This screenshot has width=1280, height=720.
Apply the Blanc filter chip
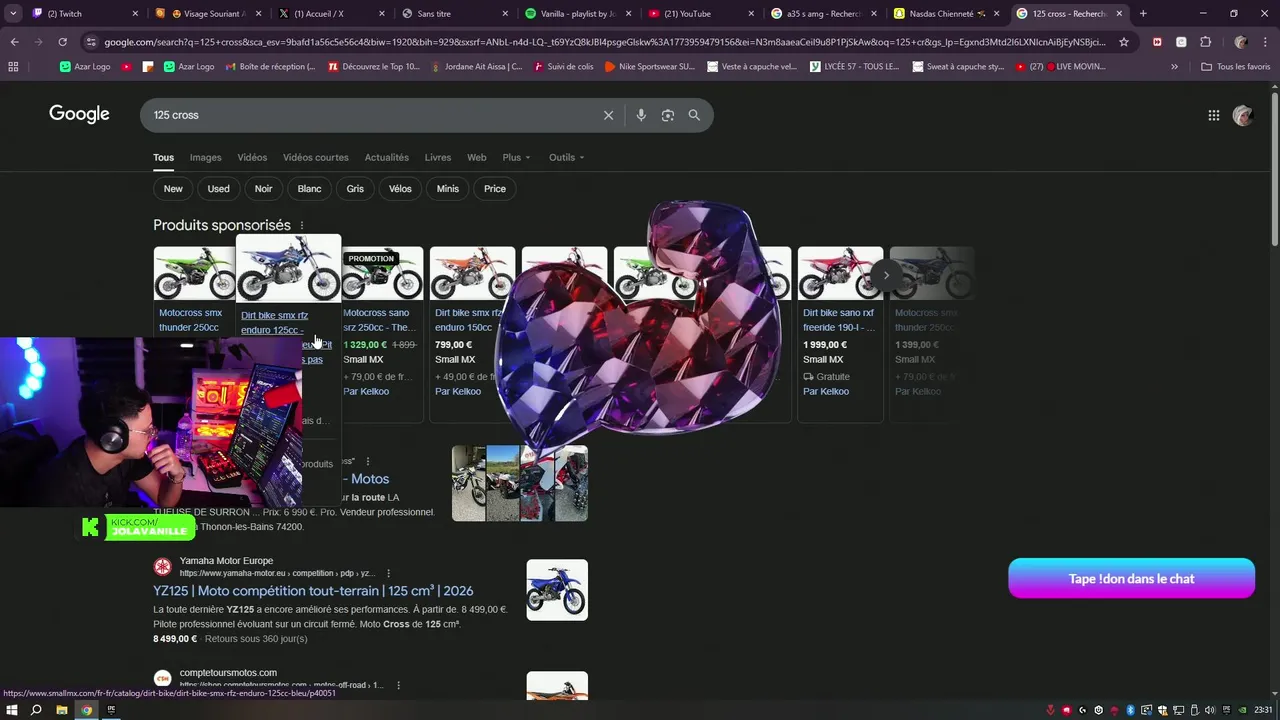pos(310,189)
